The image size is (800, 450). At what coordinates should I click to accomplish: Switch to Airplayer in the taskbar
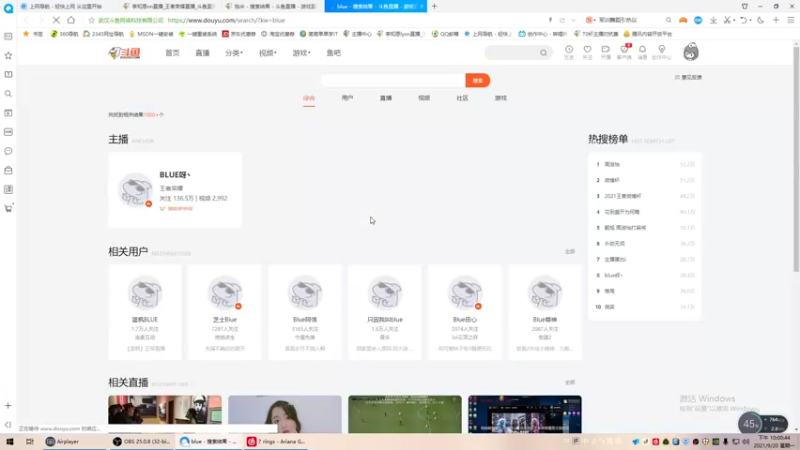[63, 441]
